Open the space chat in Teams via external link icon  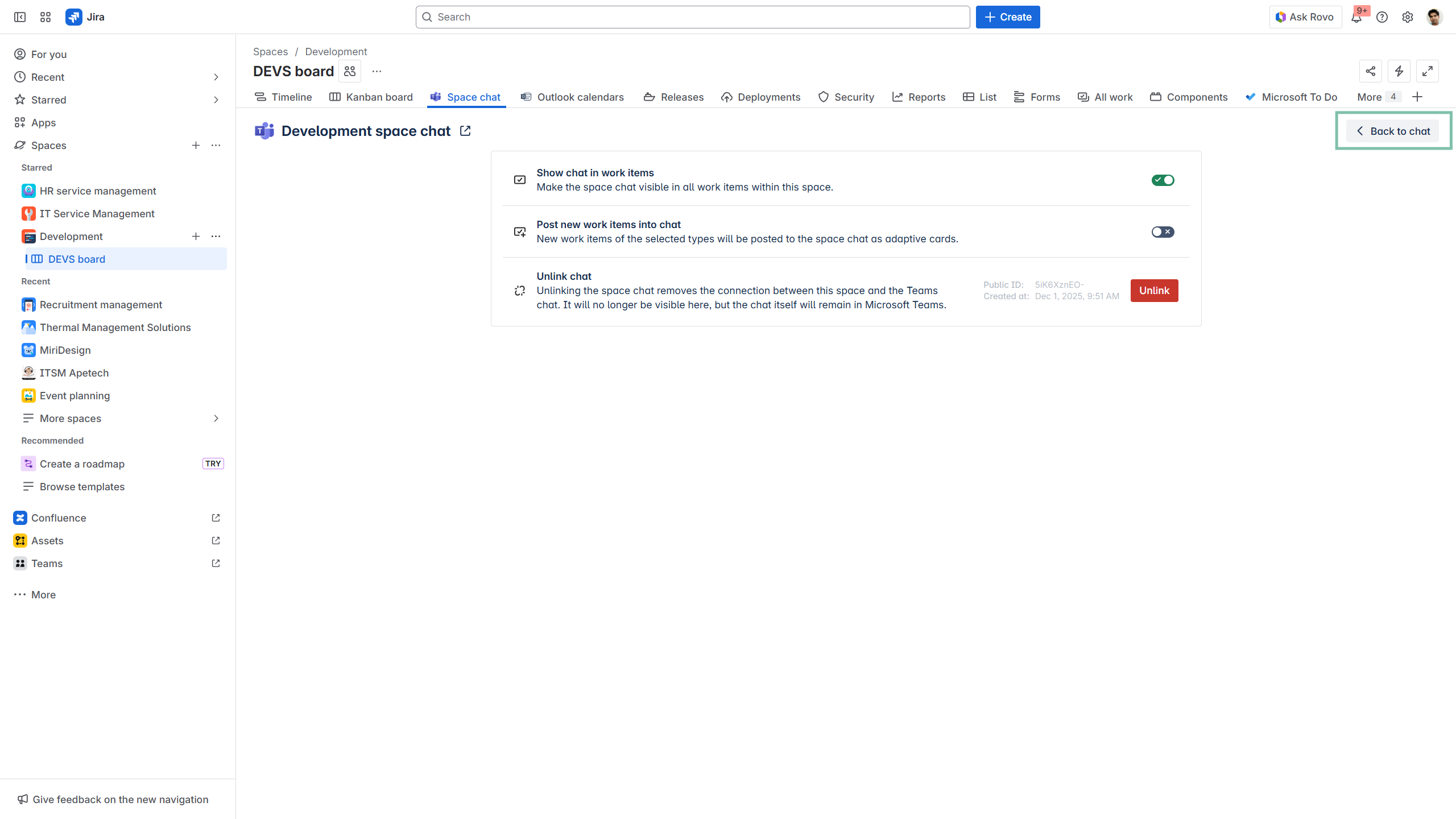coord(465,131)
